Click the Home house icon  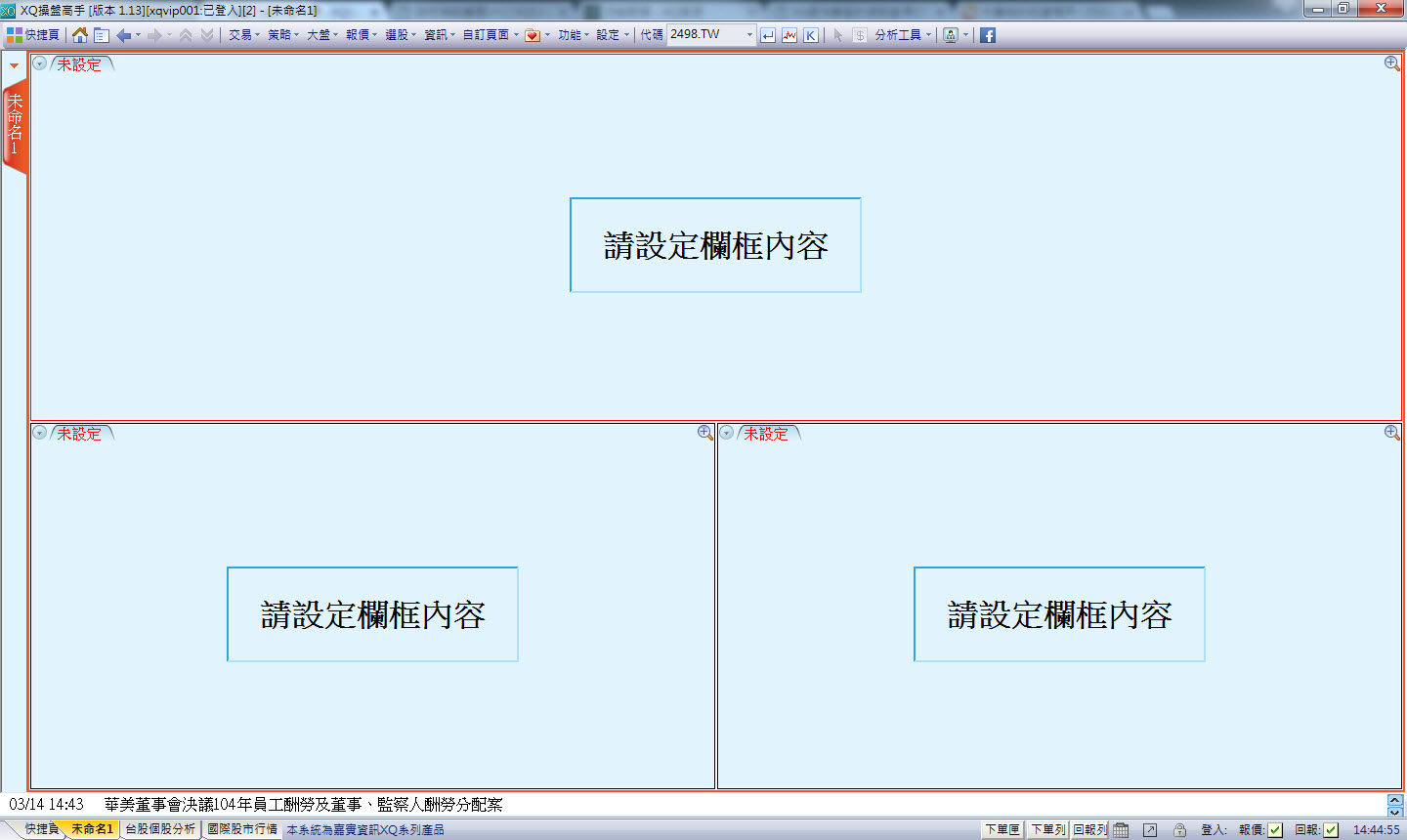[80, 35]
